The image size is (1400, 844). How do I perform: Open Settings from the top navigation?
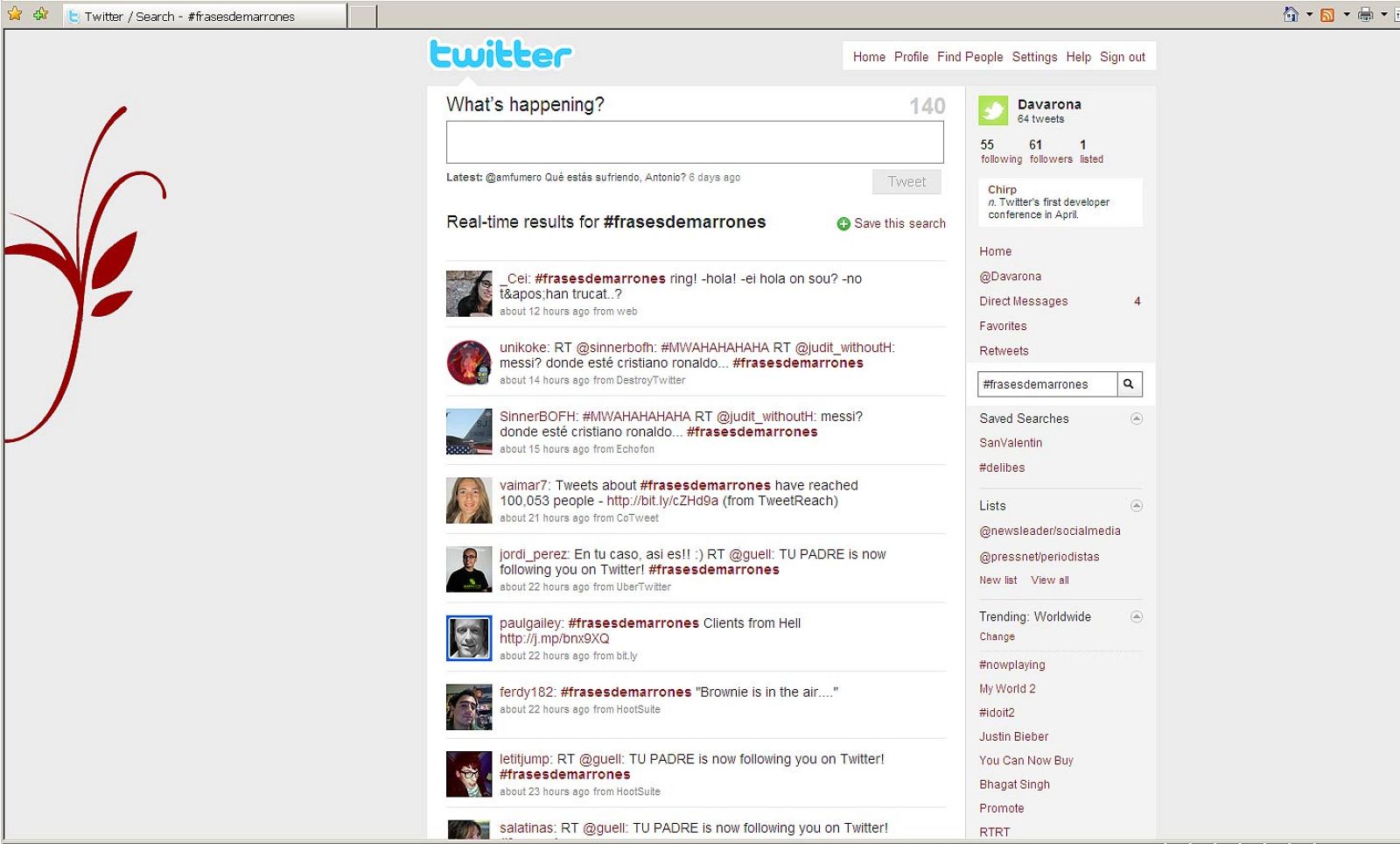pos(1034,57)
